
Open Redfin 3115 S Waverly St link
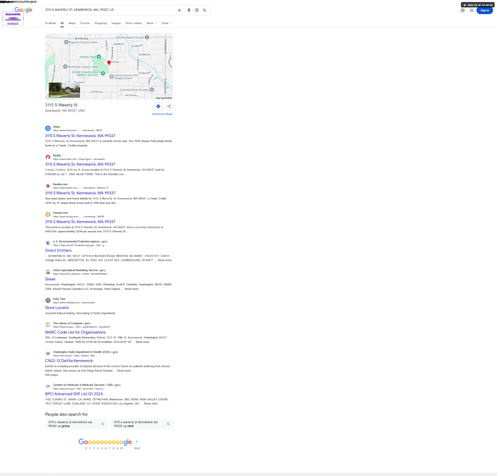pyautogui.click(x=80, y=164)
